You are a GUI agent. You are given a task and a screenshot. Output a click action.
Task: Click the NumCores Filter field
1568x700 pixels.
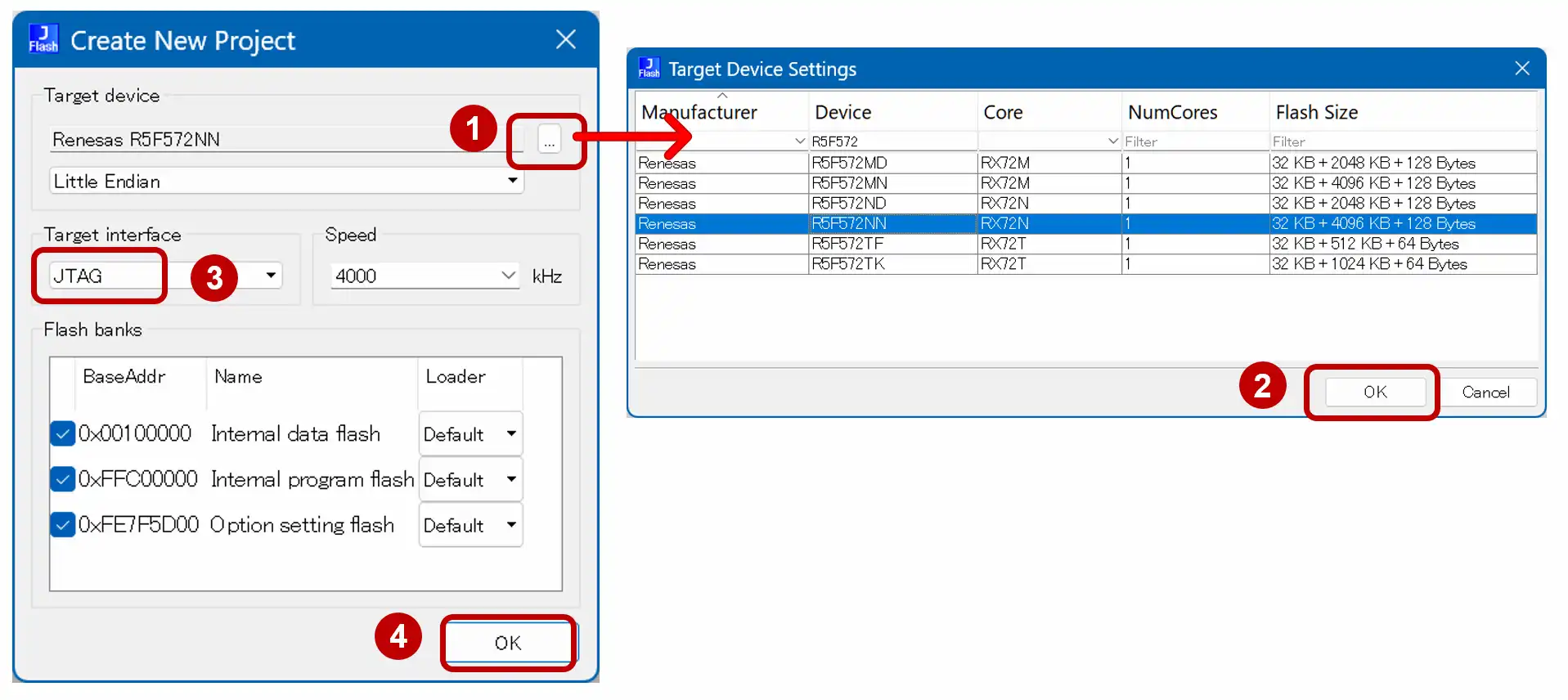click(1195, 141)
